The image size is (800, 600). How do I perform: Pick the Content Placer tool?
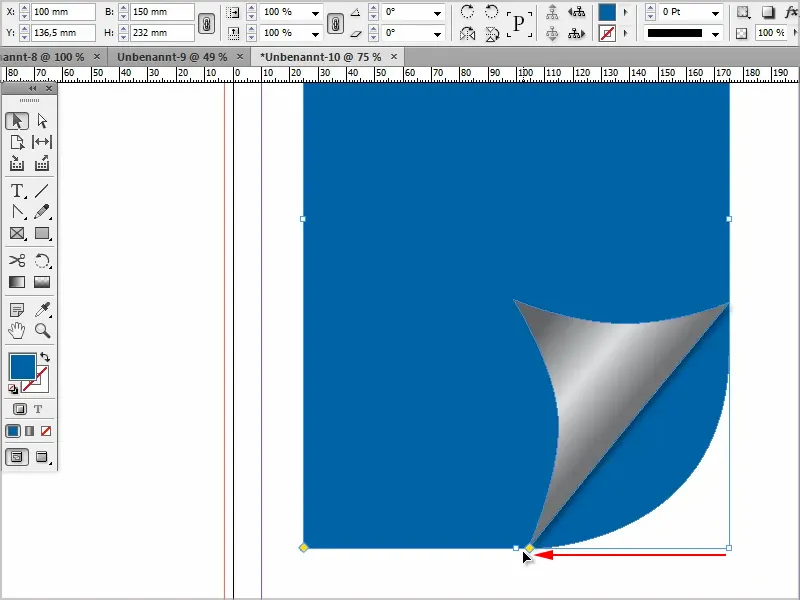coord(42,164)
